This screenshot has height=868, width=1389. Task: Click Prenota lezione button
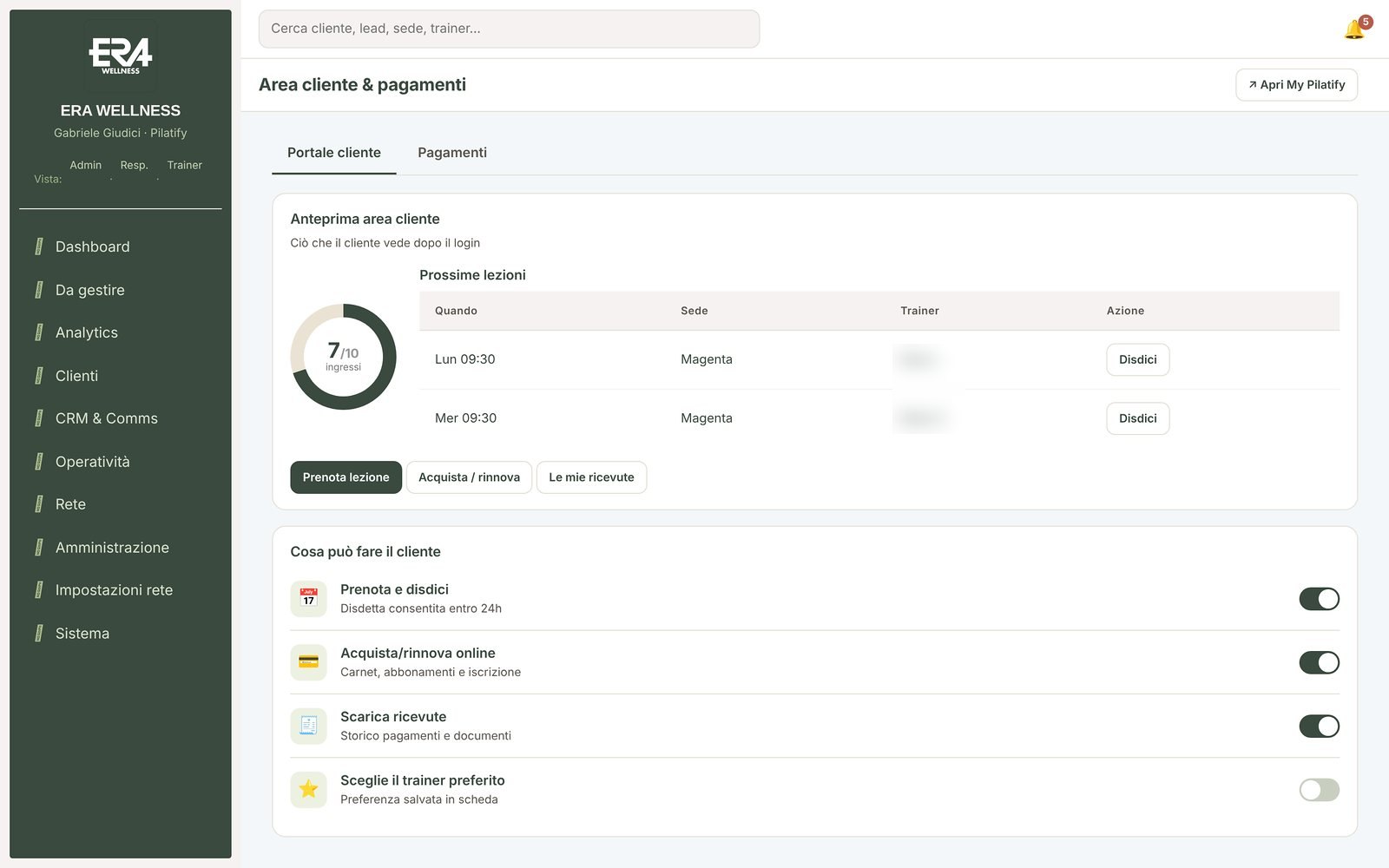click(x=346, y=477)
